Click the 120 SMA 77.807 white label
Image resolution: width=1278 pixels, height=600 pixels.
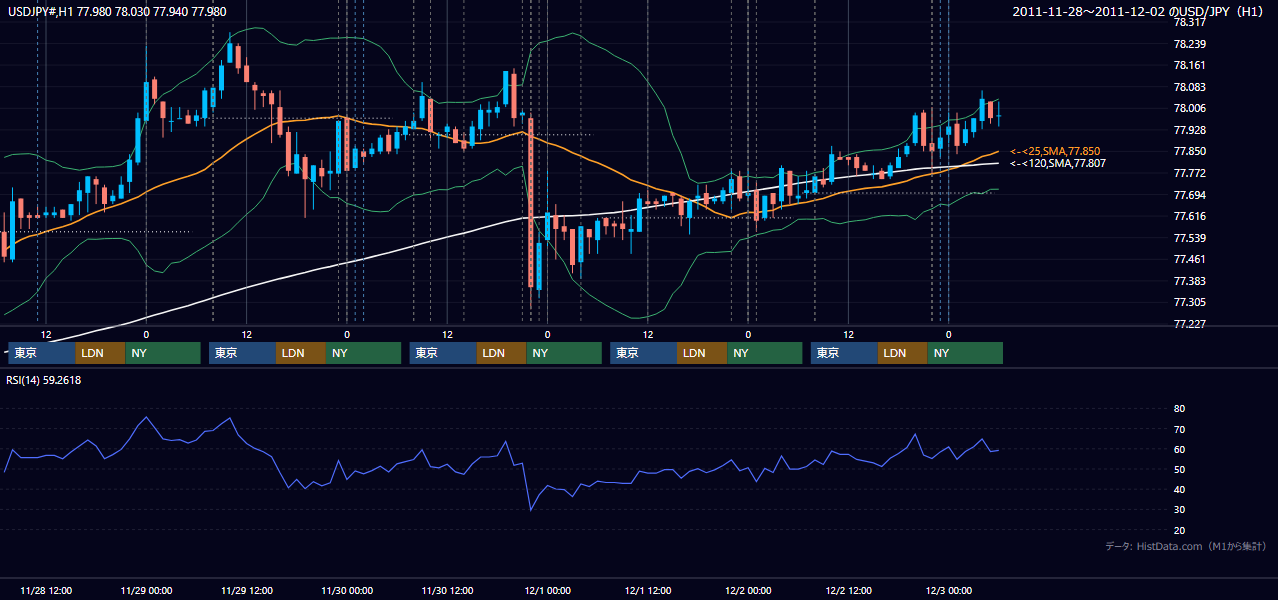[x=1058, y=163]
